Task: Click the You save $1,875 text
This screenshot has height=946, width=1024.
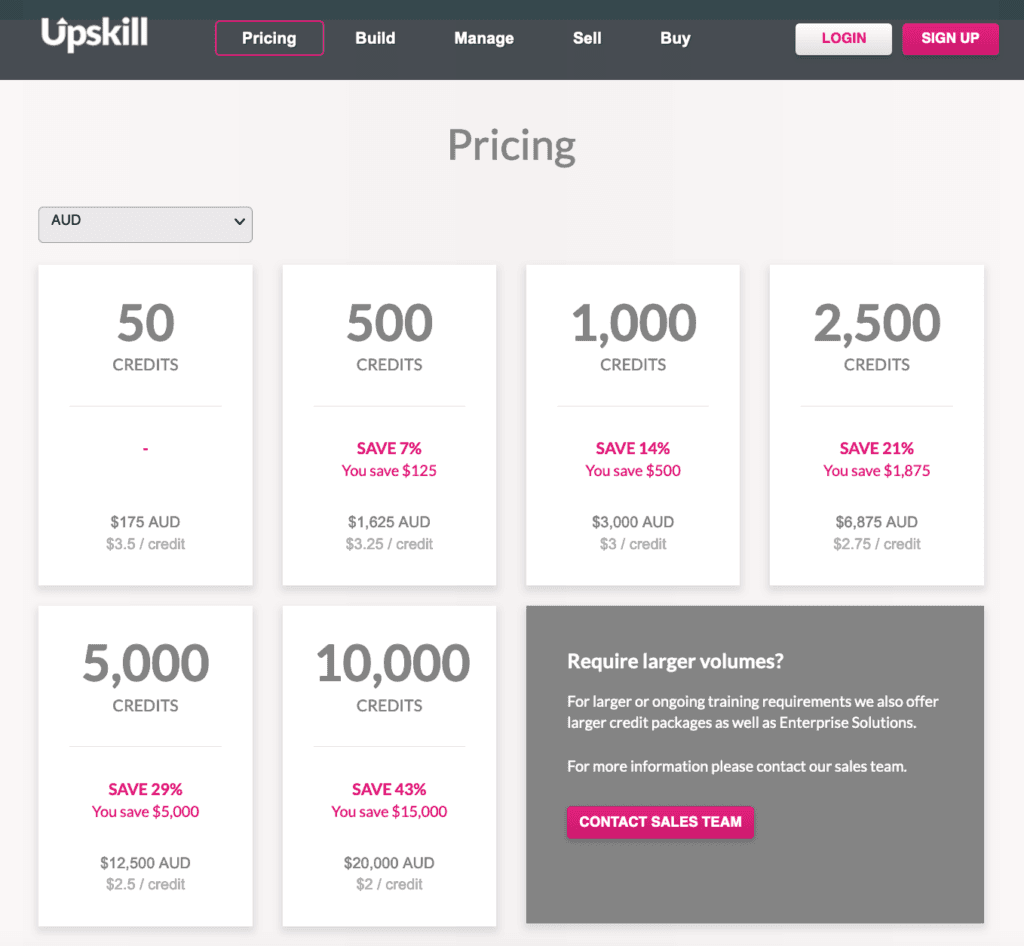Action: point(876,470)
